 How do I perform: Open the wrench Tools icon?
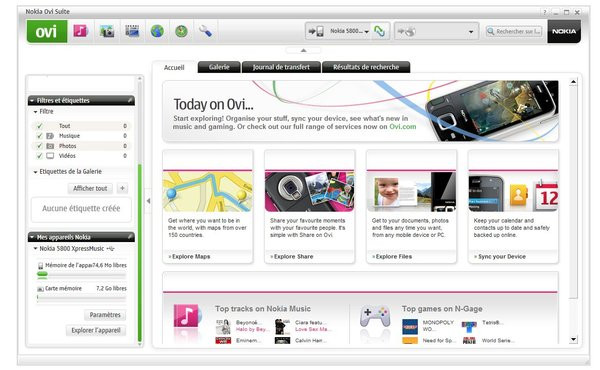(205, 31)
